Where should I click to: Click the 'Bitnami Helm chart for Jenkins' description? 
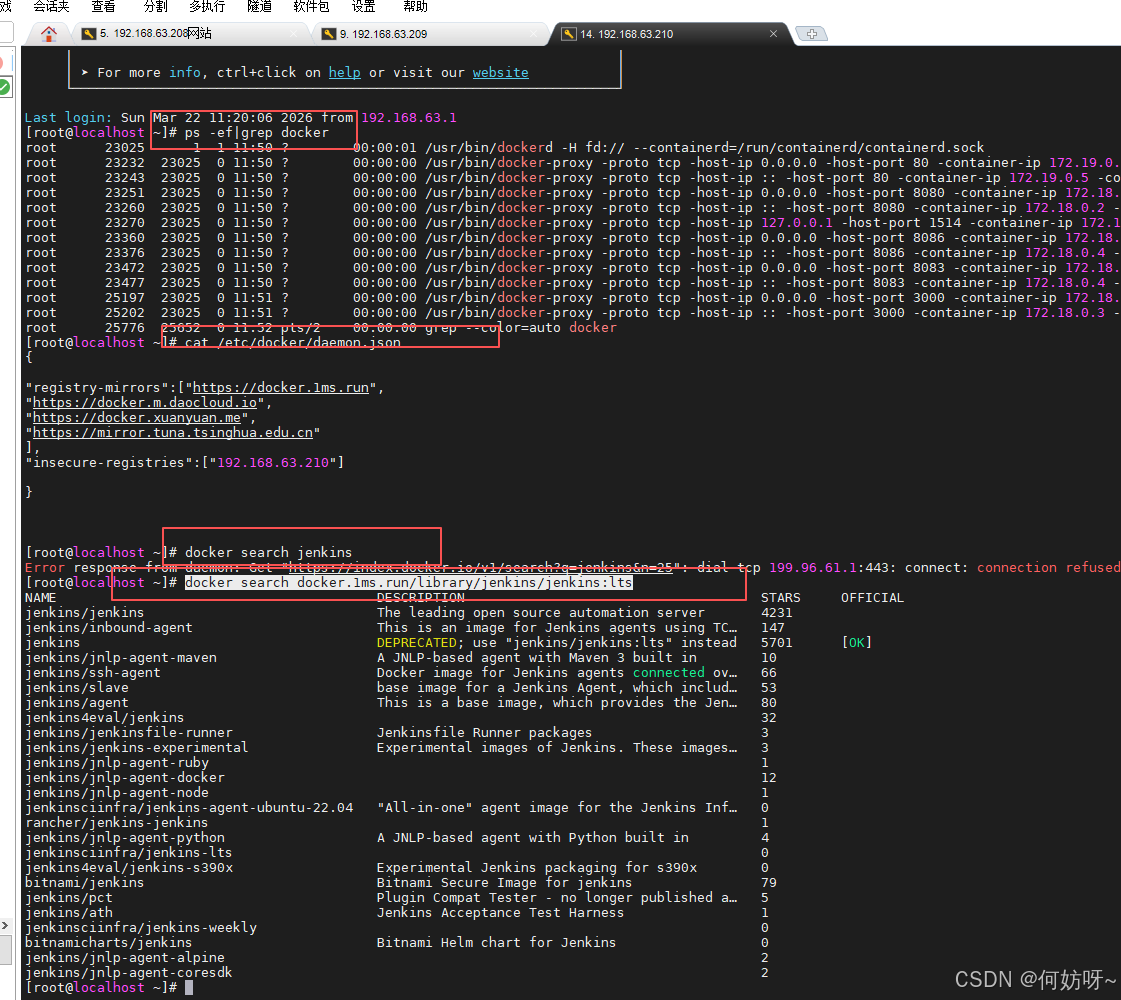[x=496, y=943]
